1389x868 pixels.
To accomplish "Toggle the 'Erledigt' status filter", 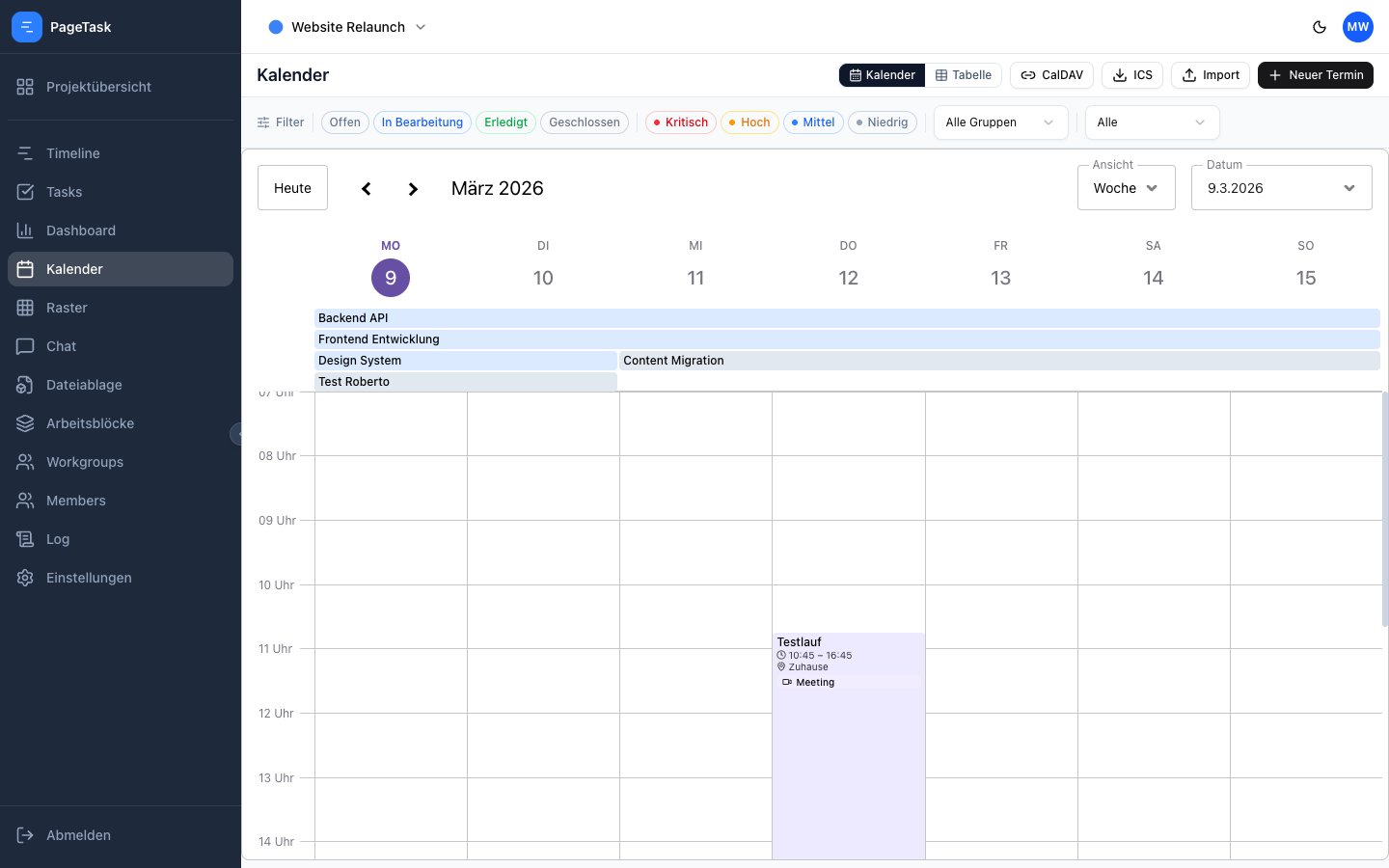I will point(505,122).
